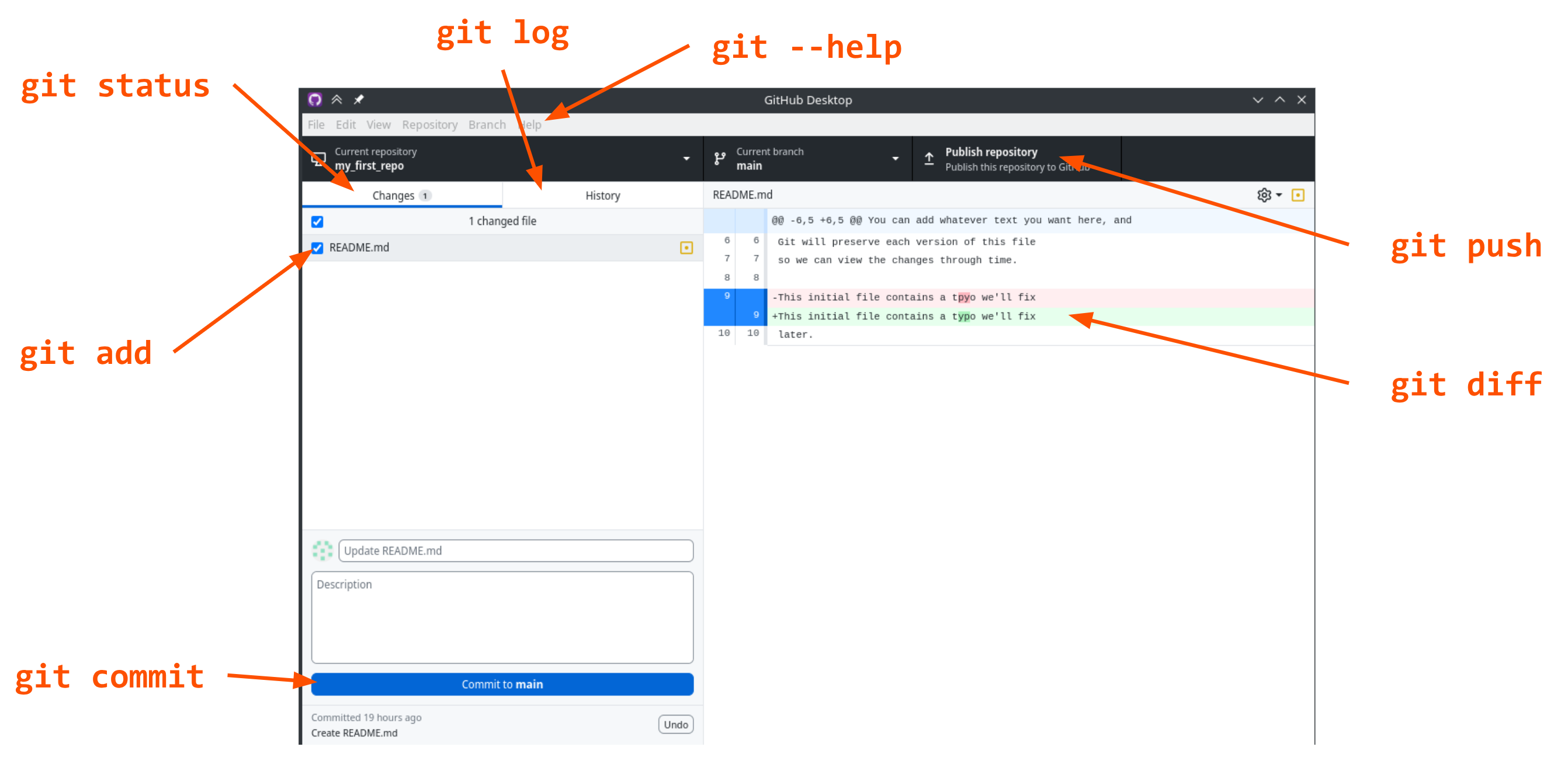Click the Commit to main button
This screenshot has height=771, width=1568.
coord(502,684)
